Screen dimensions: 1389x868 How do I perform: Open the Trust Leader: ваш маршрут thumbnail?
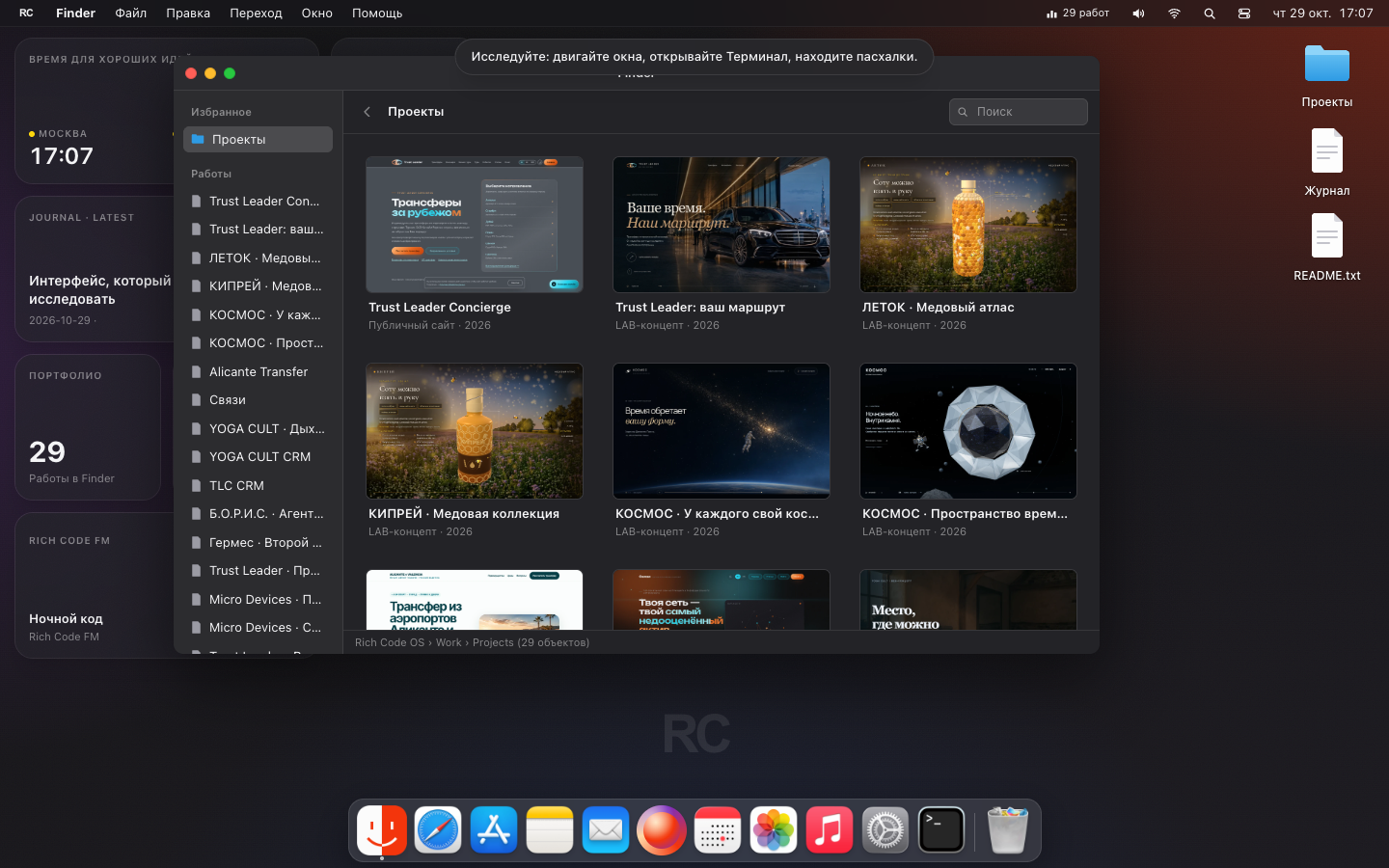point(722,225)
